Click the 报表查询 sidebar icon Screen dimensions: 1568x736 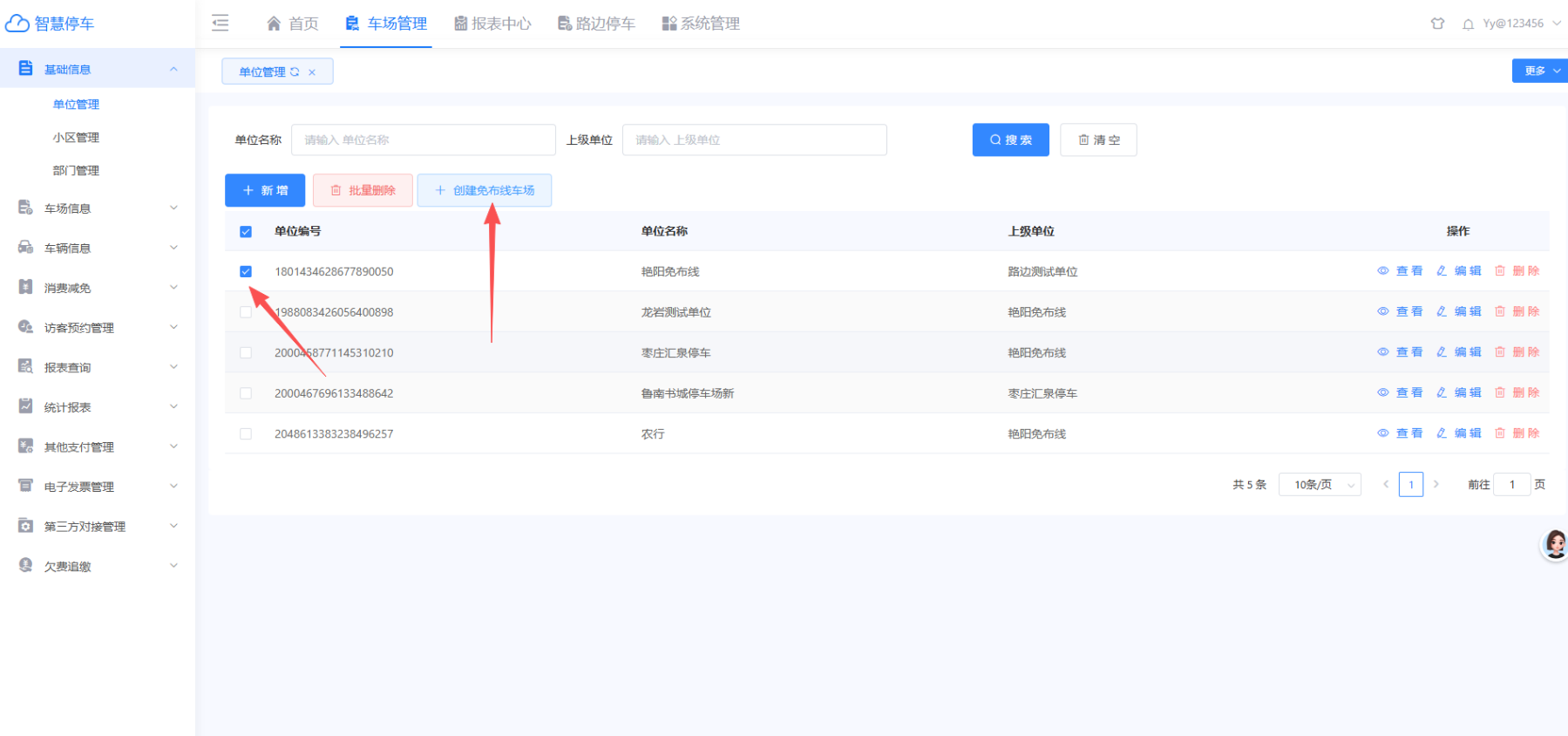pyautogui.click(x=25, y=366)
